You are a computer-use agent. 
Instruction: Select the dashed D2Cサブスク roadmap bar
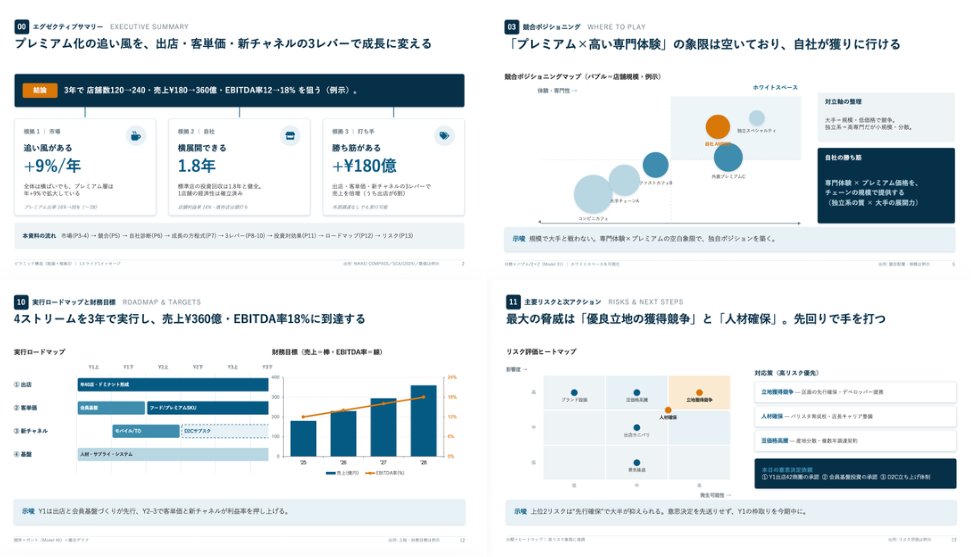tap(224, 431)
